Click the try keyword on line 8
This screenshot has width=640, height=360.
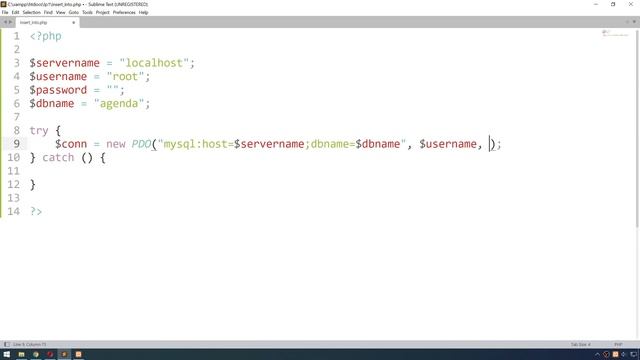point(39,131)
